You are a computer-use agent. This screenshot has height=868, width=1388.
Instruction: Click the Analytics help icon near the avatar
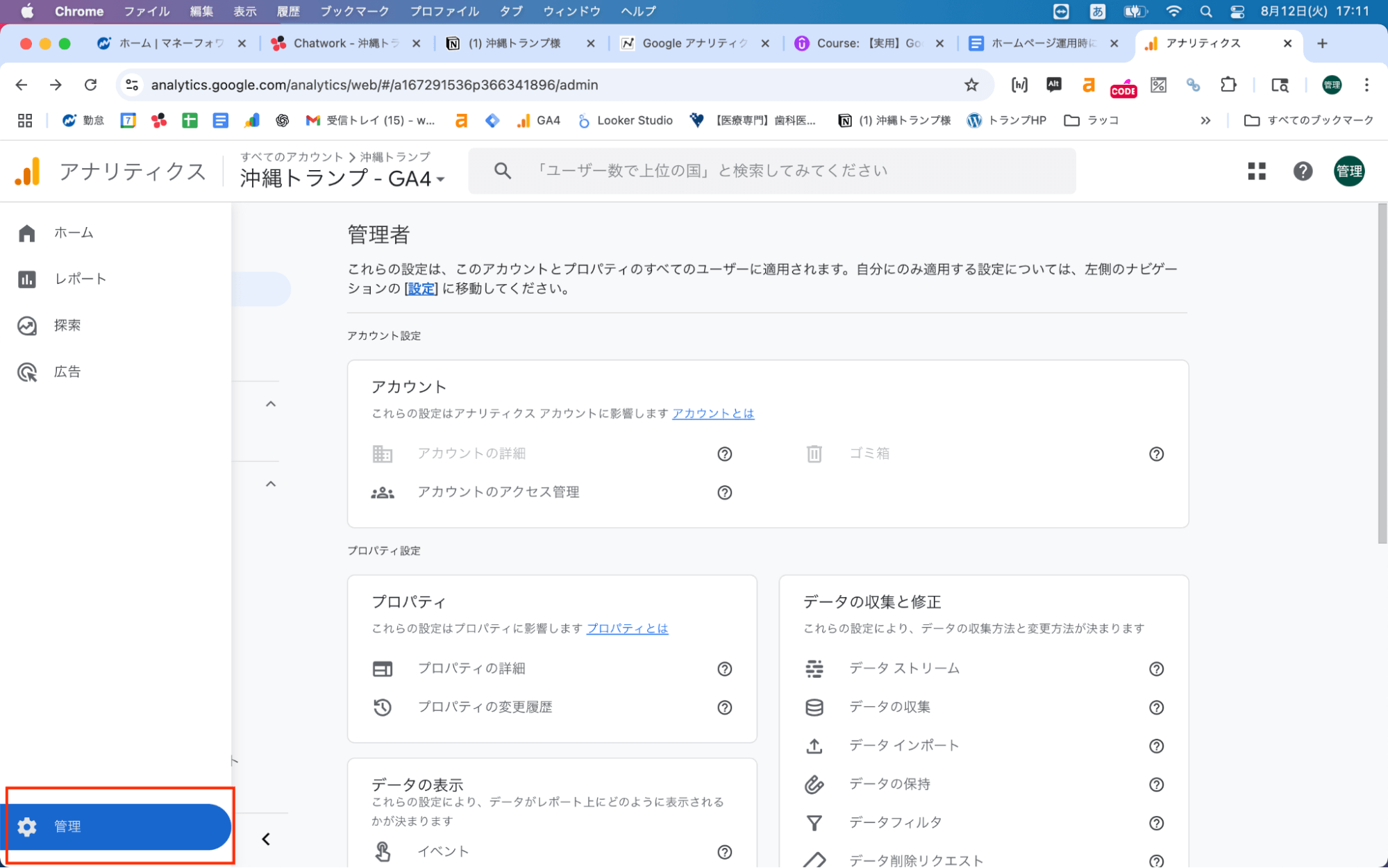[1303, 171]
